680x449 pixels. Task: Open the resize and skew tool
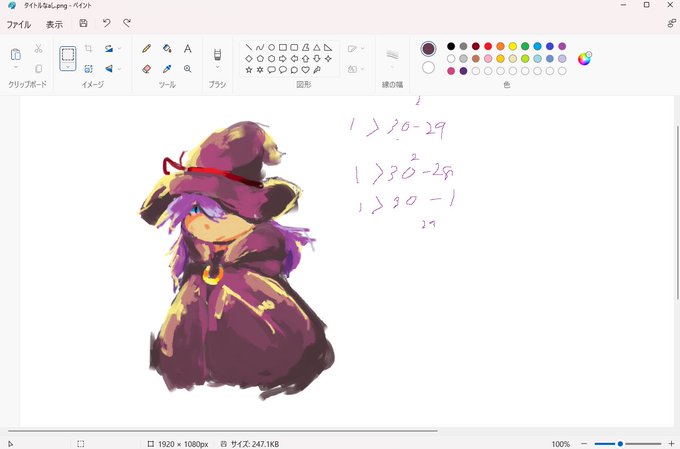click(x=88, y=69)
